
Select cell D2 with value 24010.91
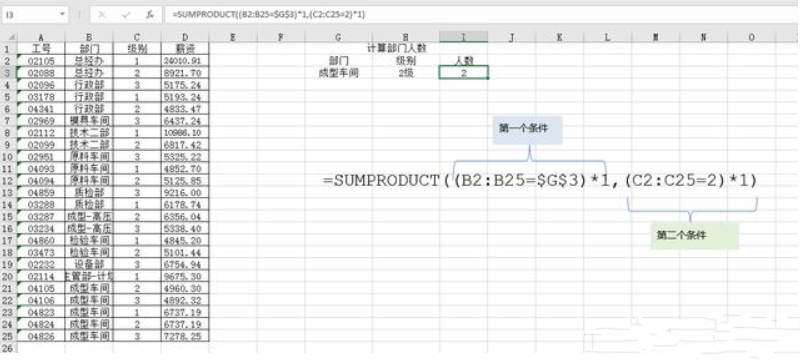185,61
